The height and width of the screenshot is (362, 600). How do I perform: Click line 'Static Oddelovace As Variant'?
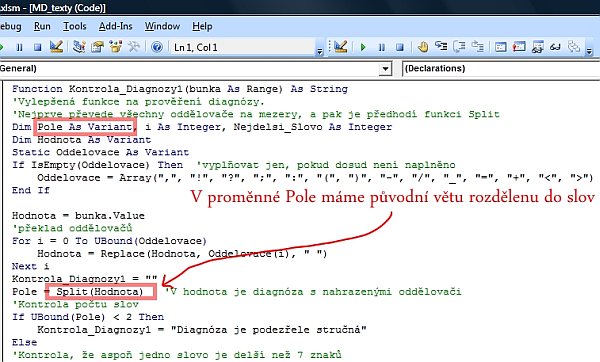pos(100,152)
